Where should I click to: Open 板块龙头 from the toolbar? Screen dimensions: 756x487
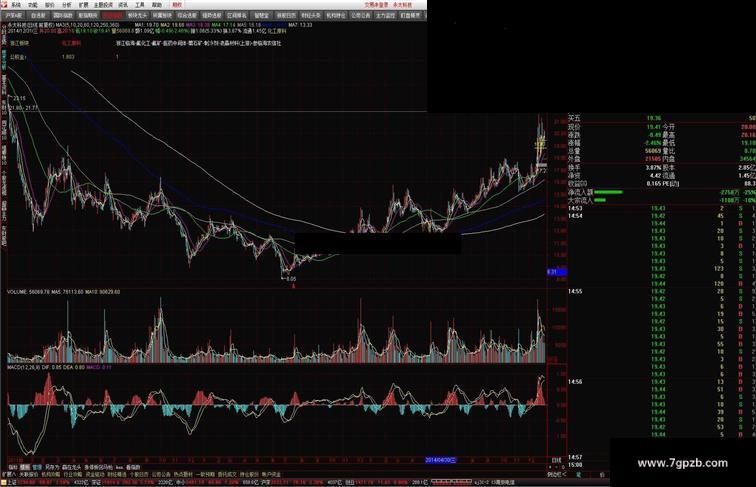click(x=137, y=15)
